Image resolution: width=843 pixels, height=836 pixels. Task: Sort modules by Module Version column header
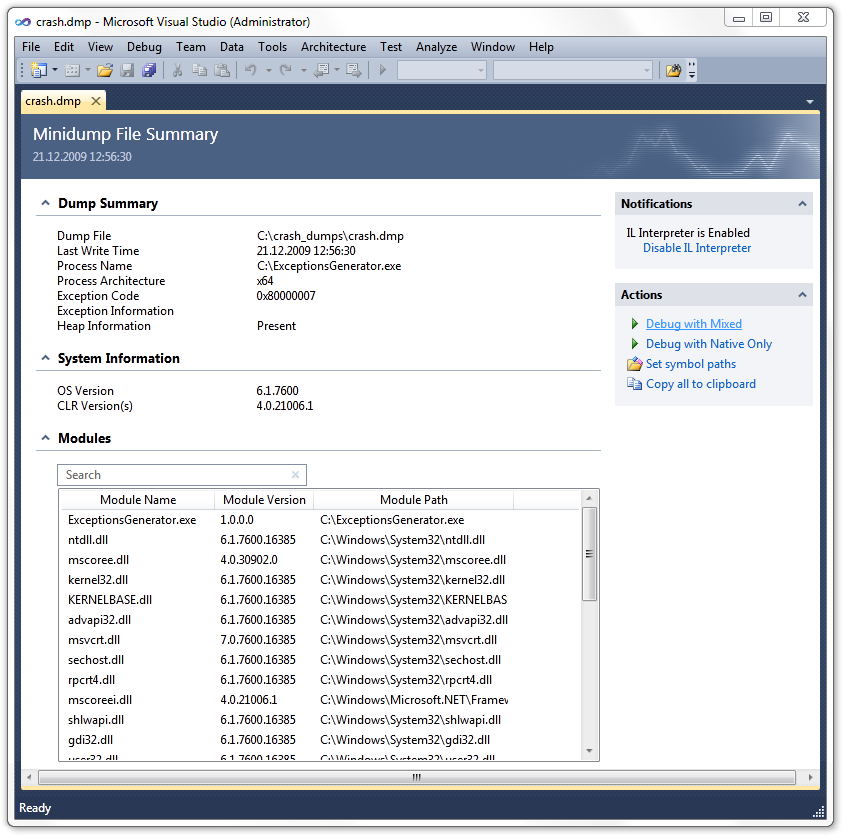pyautogui.click(x=264, y=499)
